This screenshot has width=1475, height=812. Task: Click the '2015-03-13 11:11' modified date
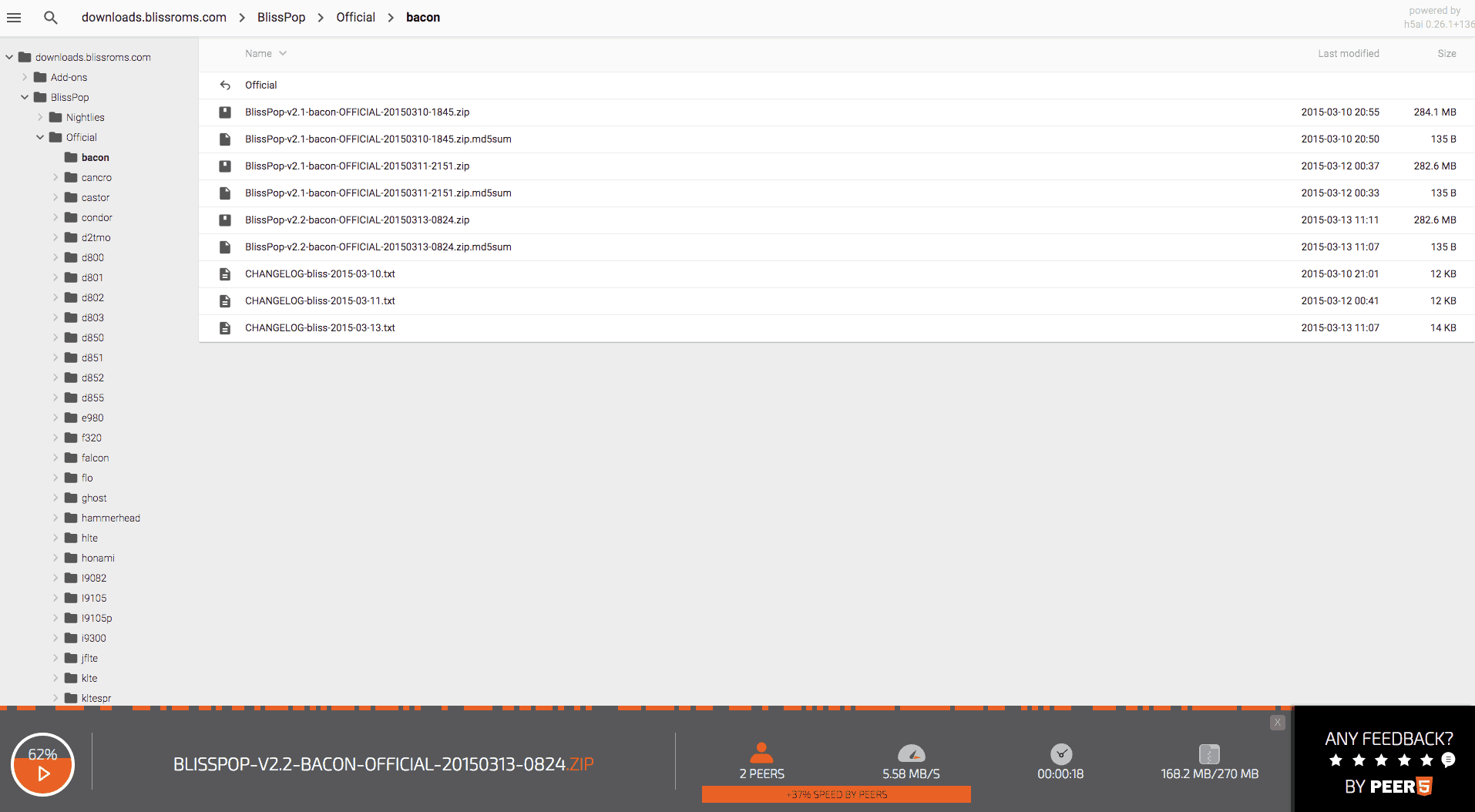(x=1340, y=220)
